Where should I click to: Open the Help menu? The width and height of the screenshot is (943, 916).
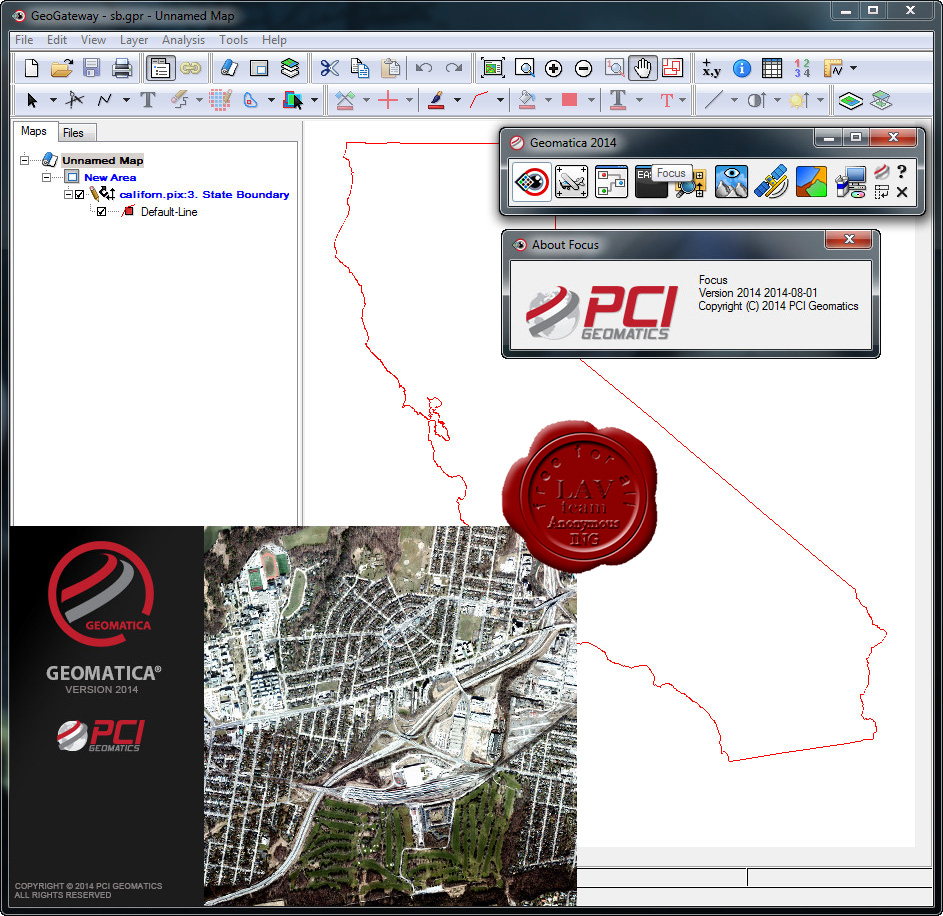click(274, 40)
